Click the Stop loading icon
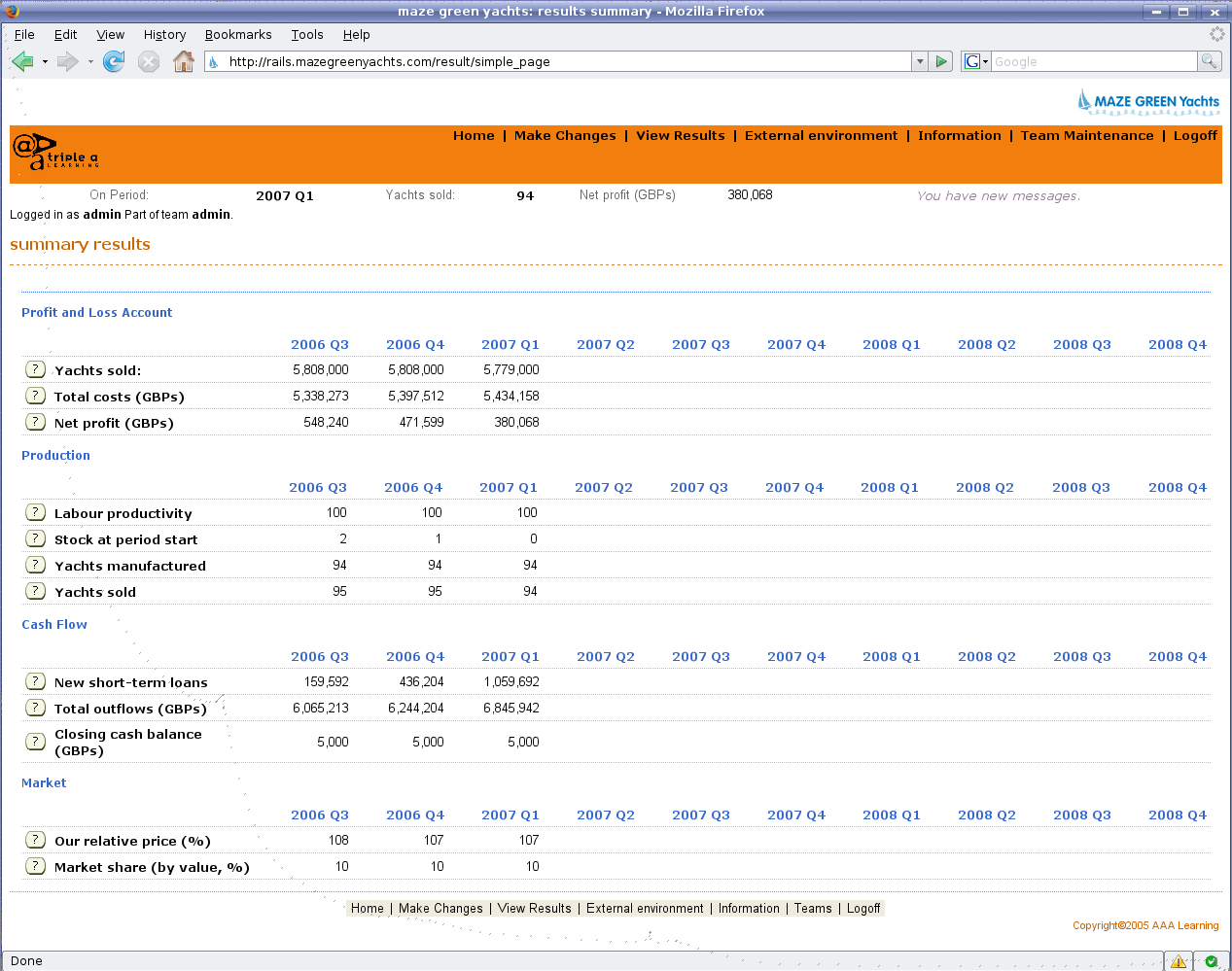1232x971 pixels. [x=148, y=61]
